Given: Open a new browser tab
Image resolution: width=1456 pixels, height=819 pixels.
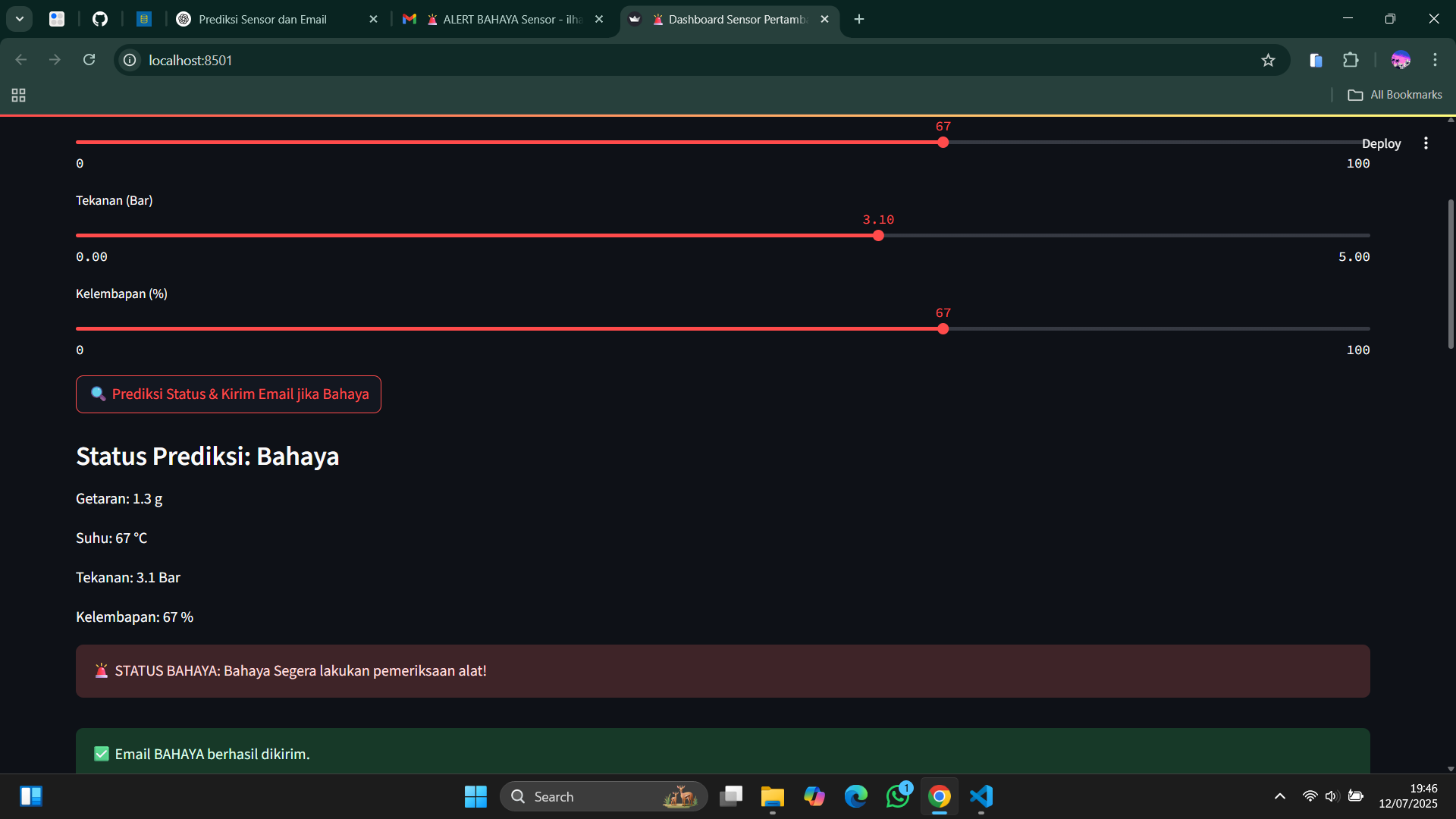Looking at the screenshot, I should point(859,20).
